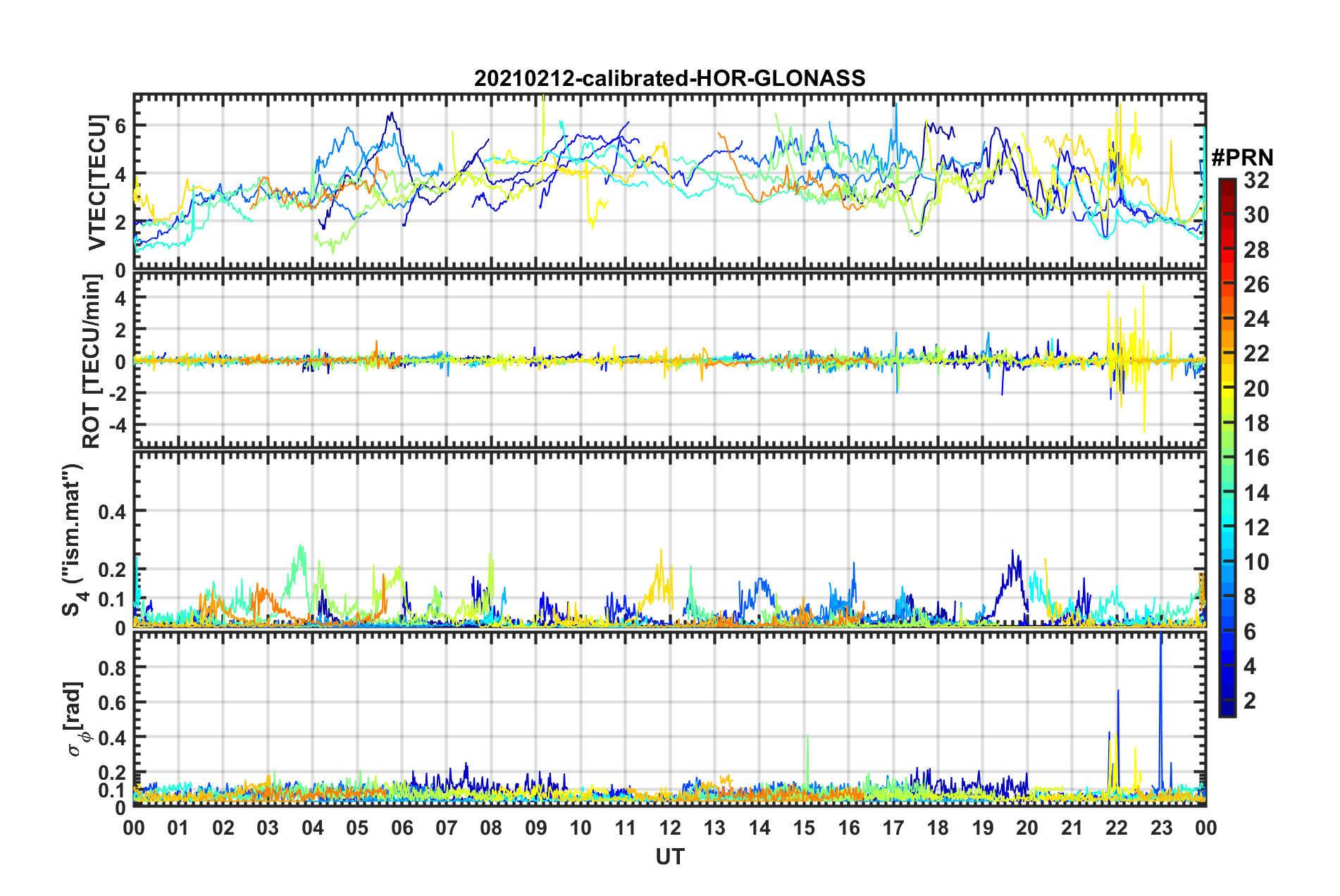Click UT axis tick label 06

[402, 828]
